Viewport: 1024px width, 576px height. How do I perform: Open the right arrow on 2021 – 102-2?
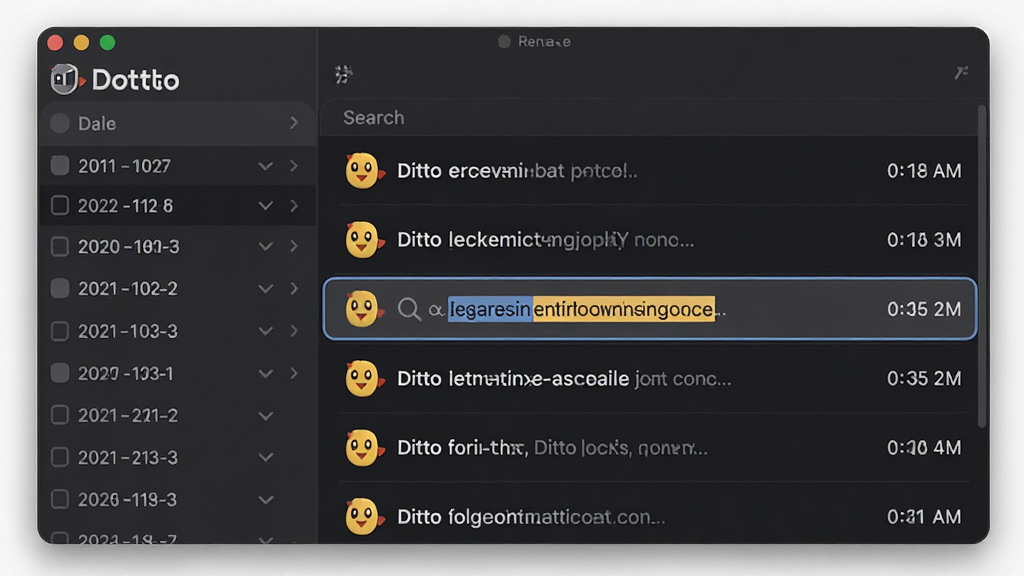(294, 288)
